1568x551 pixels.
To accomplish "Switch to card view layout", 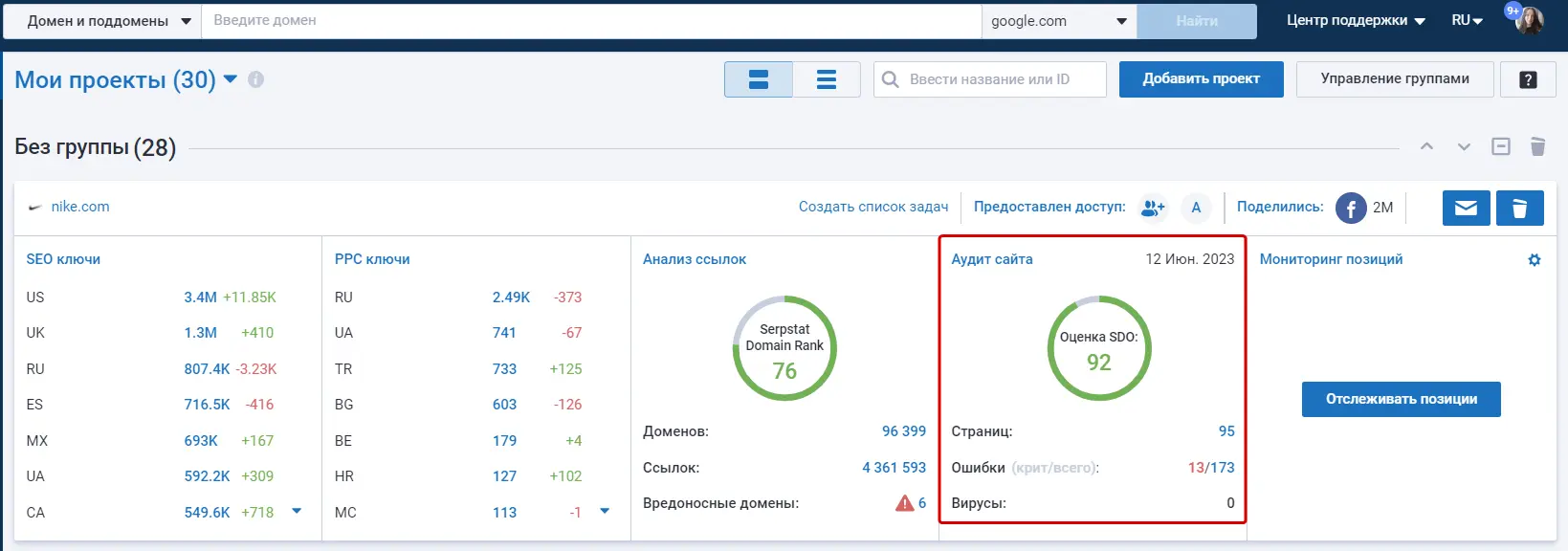I will click(x=758, y=79).
